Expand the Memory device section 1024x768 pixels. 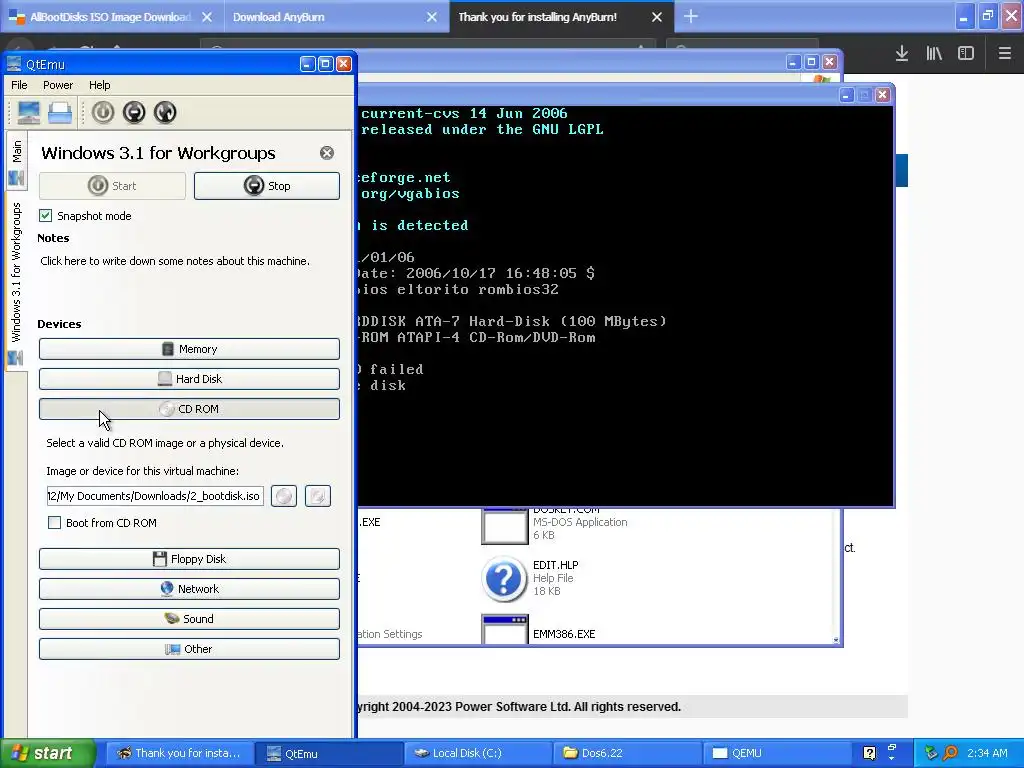pyautogui.click(x=189, y=349)
